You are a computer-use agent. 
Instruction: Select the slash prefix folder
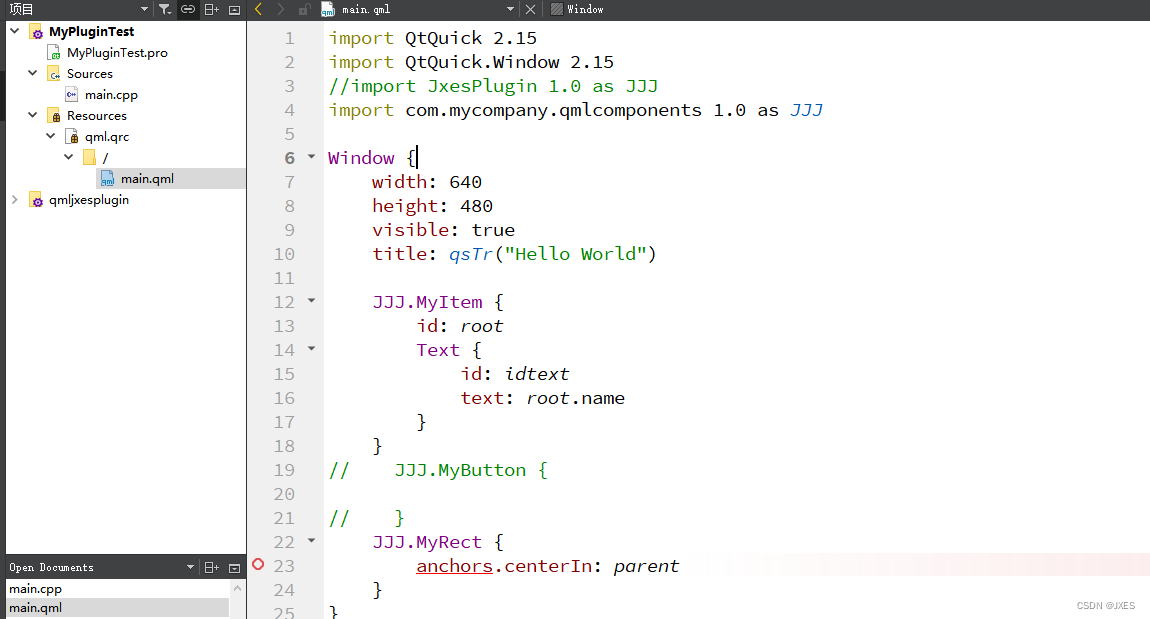pos(106,158)
